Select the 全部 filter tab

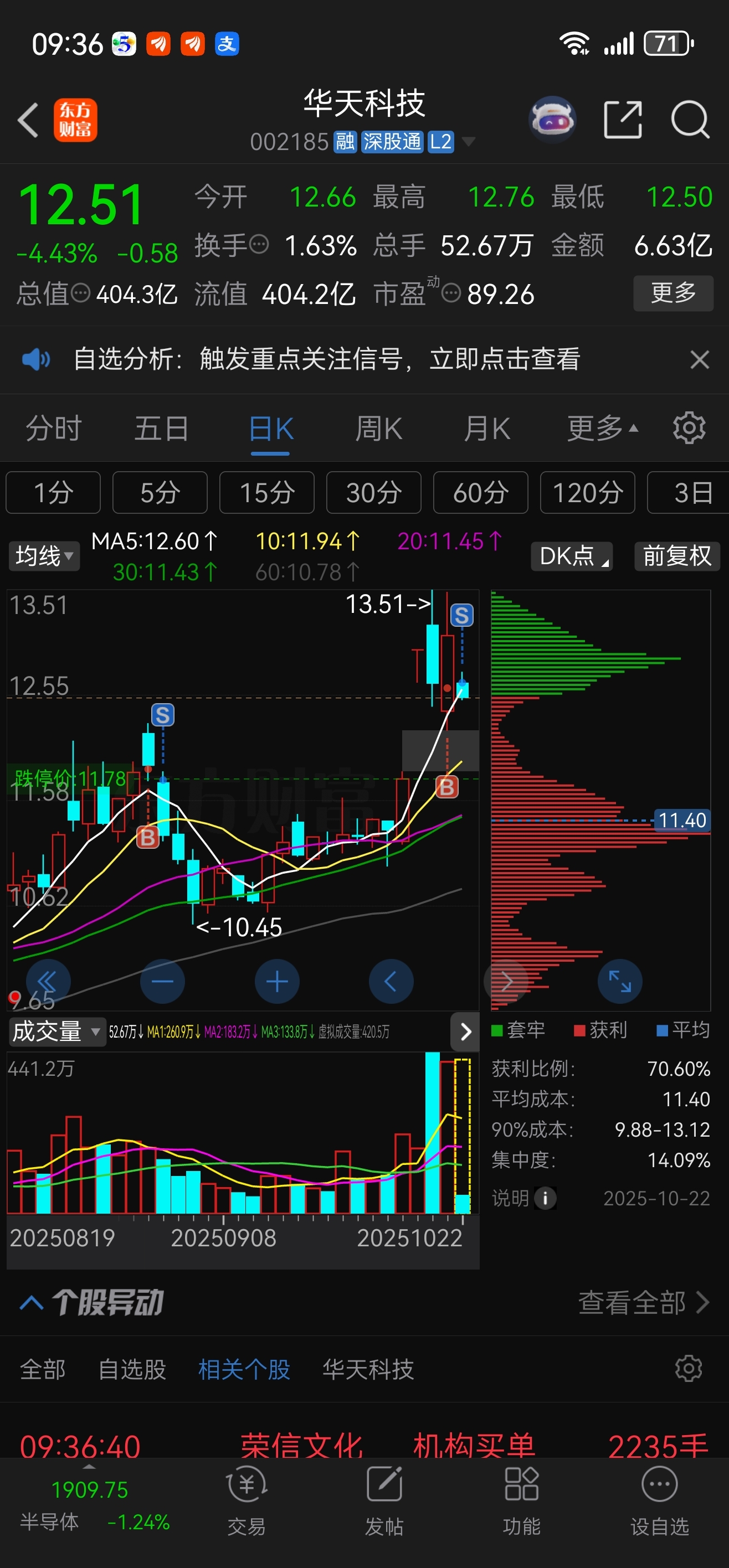pyautogui.click(x=43, y=1370)
